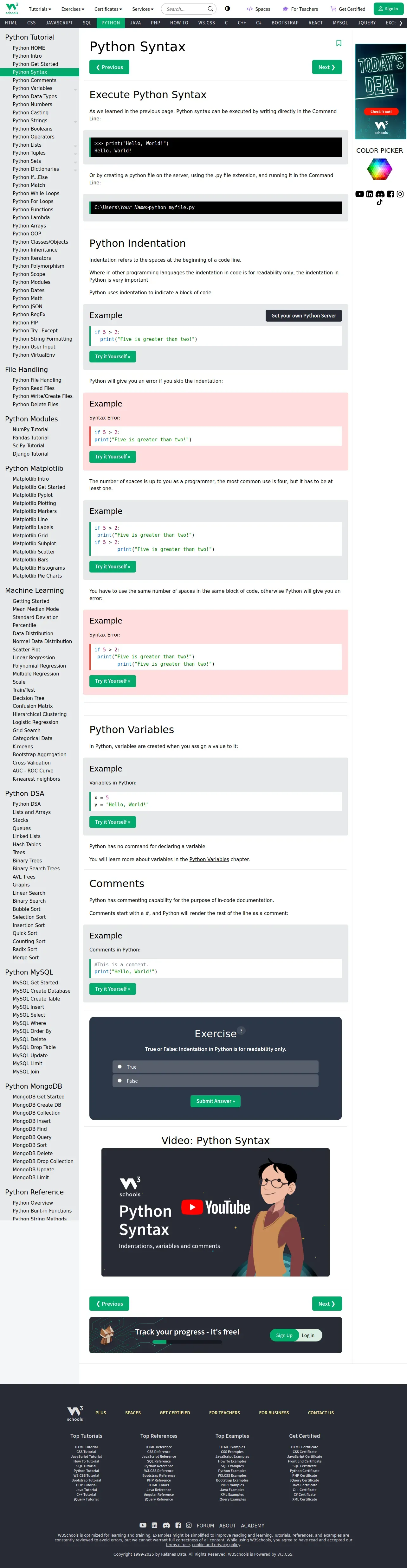
Task: Expand the Python Variables submenu arrow
Action: pos(75,89)
